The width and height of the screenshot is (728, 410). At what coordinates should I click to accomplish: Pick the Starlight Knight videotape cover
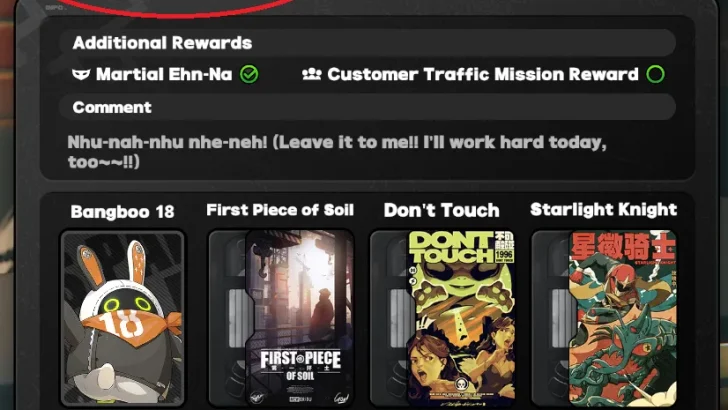coord(623,319)
